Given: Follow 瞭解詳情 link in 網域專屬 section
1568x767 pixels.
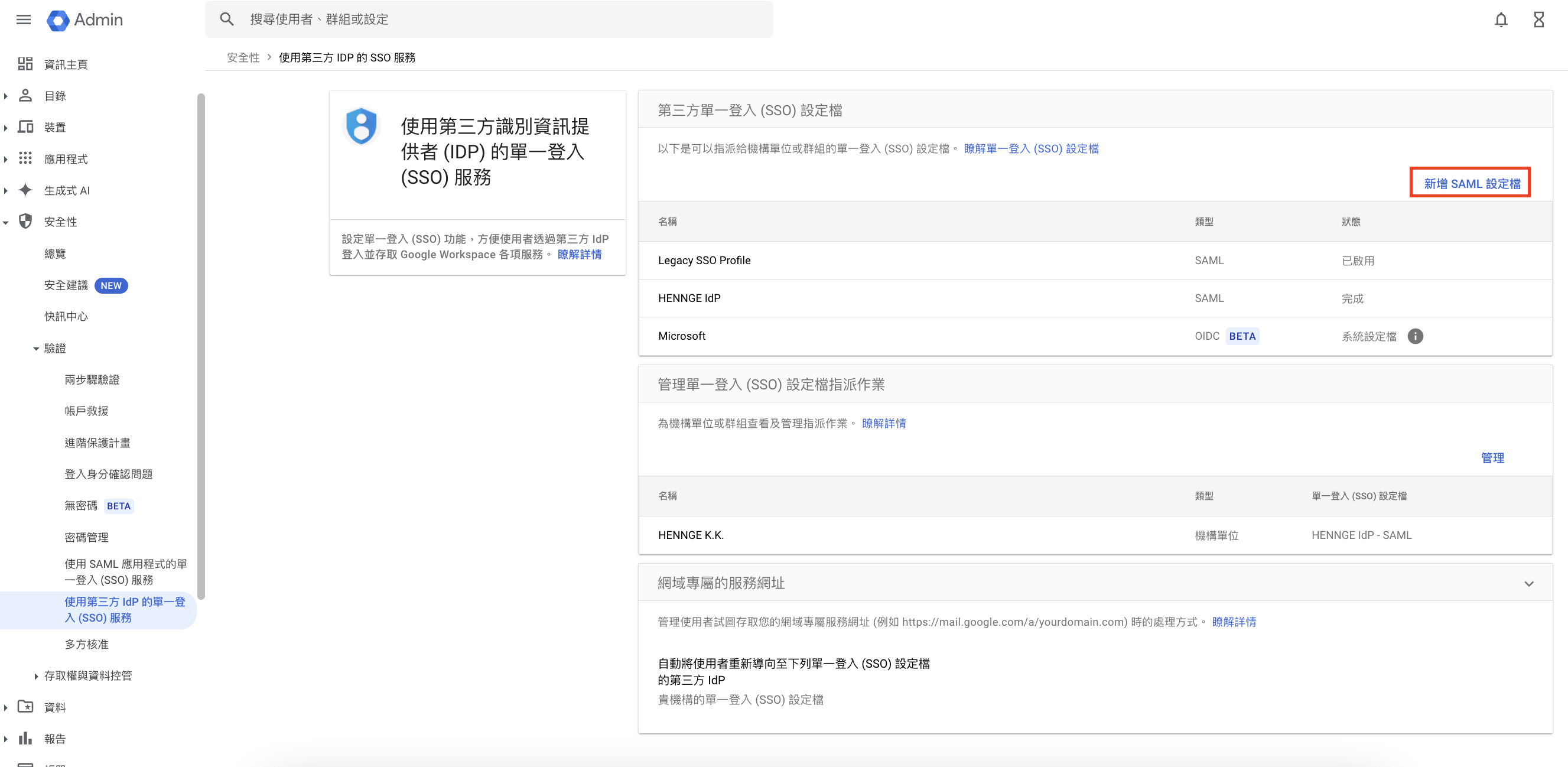Looking at the screenshot, I should 1234,622.
